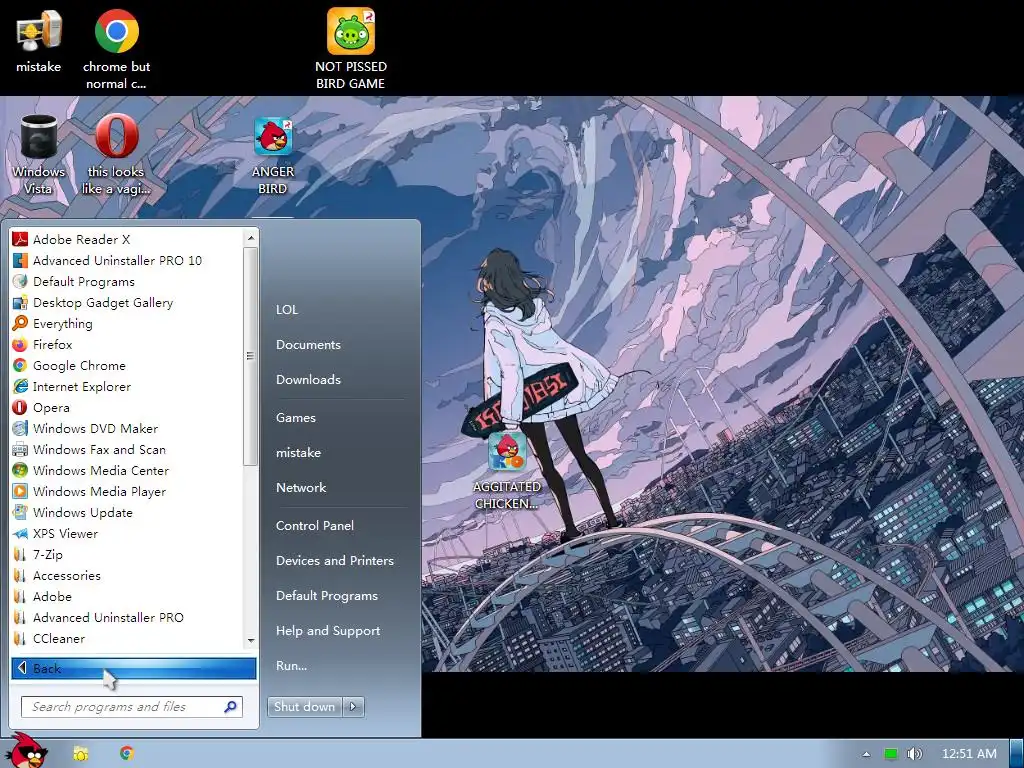This screenshot has width=1024, height=768.
Task: Open Devices and Printers
Action: coord(335,560)
